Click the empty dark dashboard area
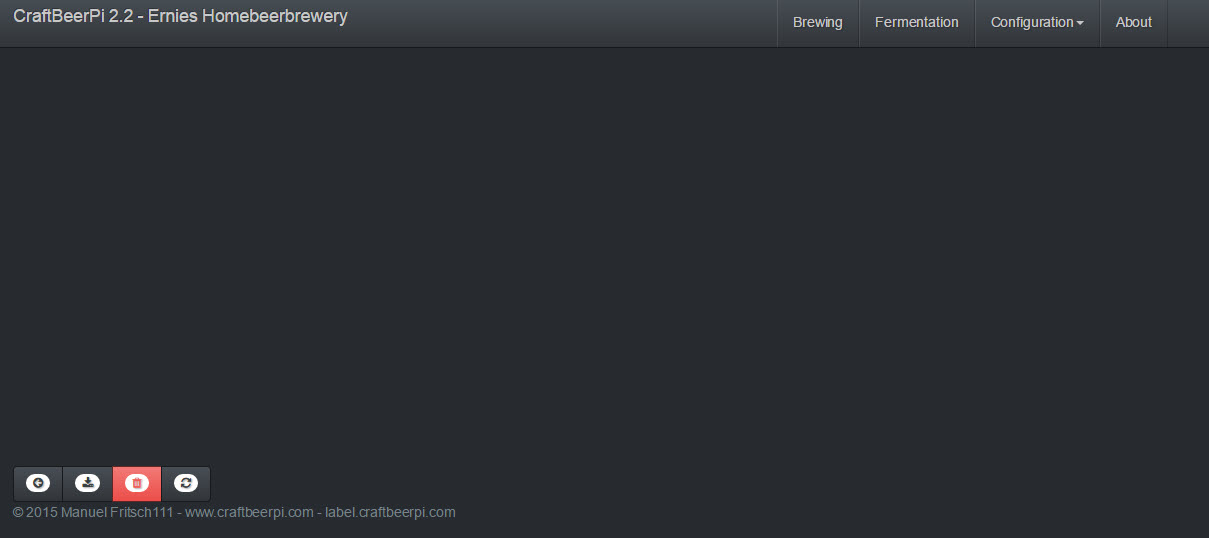Screen dimensions: 1209x538 [604, 250]
